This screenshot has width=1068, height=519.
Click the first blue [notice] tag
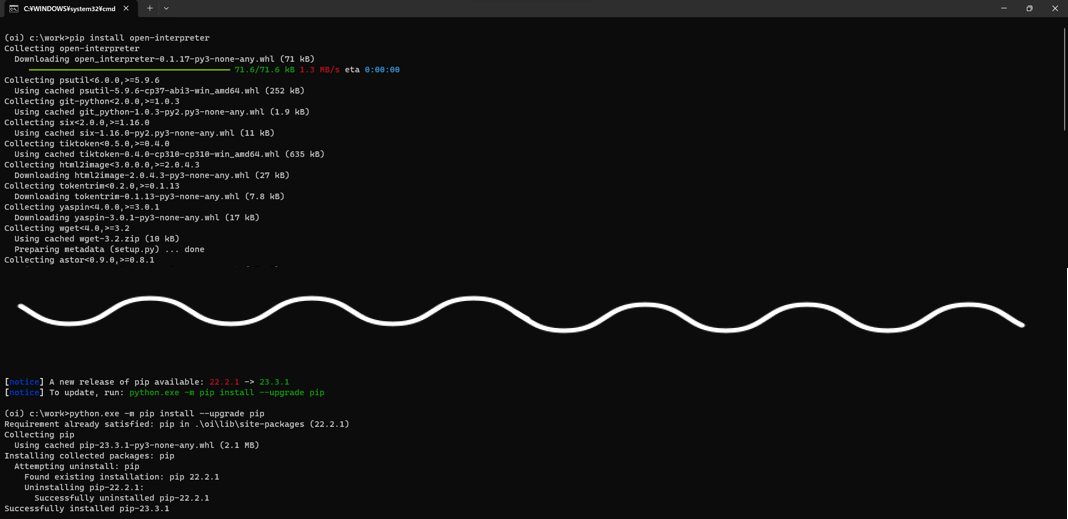point(24,382)
